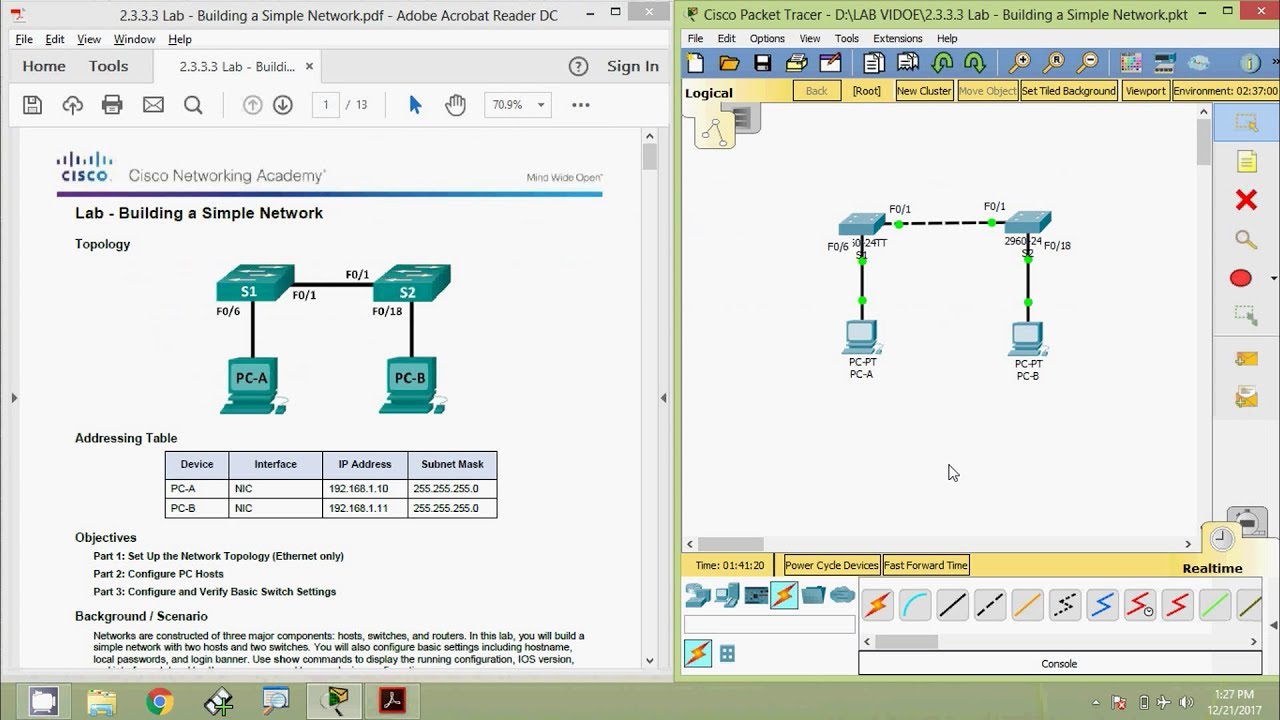Open the Window menu in Acrobat

(134, 39)
